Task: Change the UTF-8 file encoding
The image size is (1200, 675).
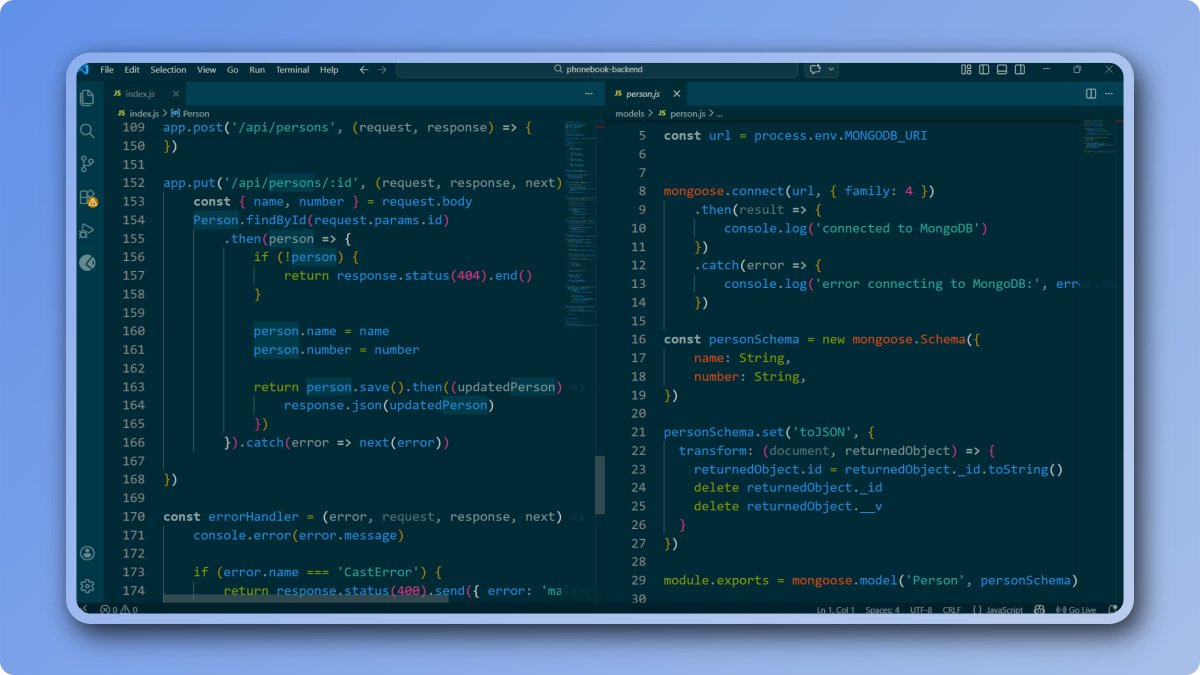Action: [921, 609]
